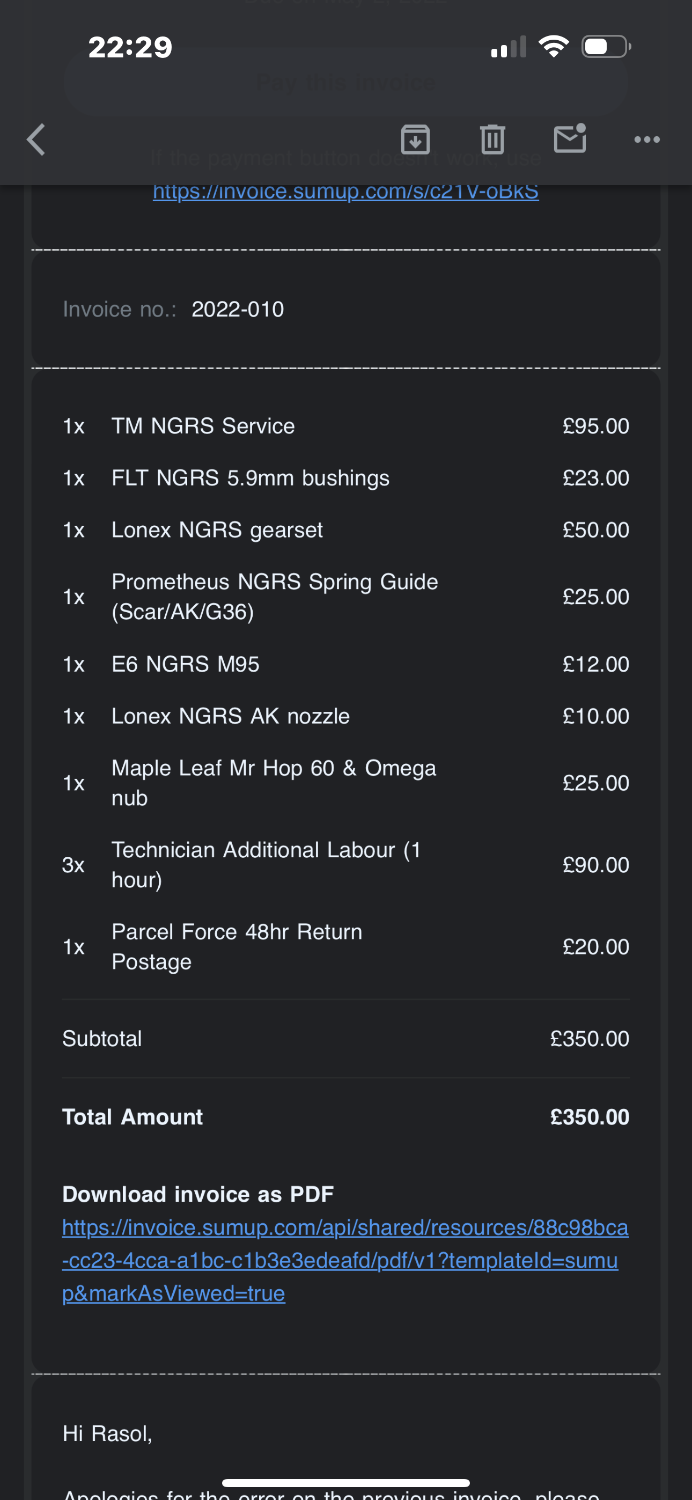Tap the battery indicator icon
The image size is (692, 1500).
[x=606, y=46]
